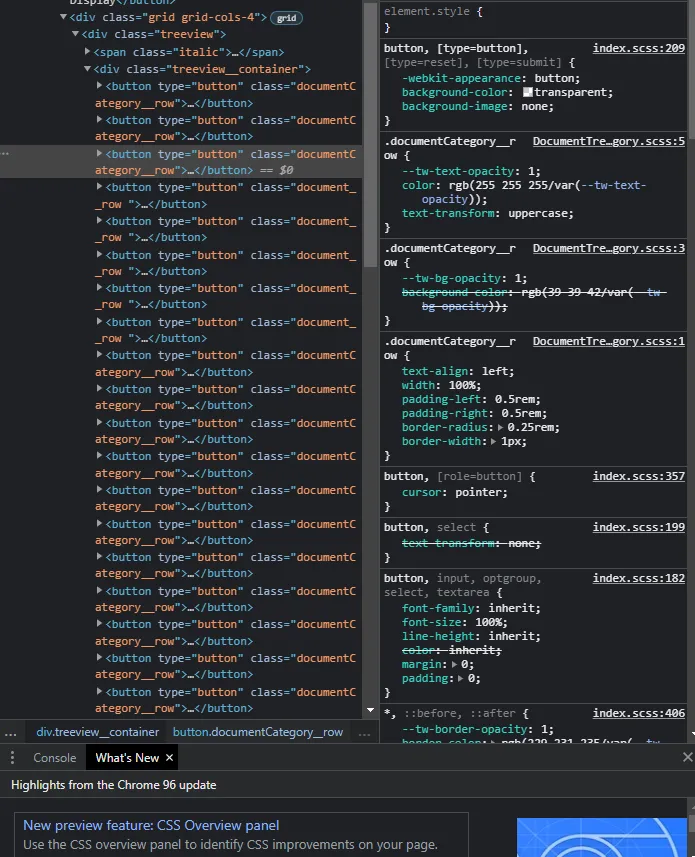Expand the span class italic node
Viewport: 695px width, 857px height.
(88, 52)
